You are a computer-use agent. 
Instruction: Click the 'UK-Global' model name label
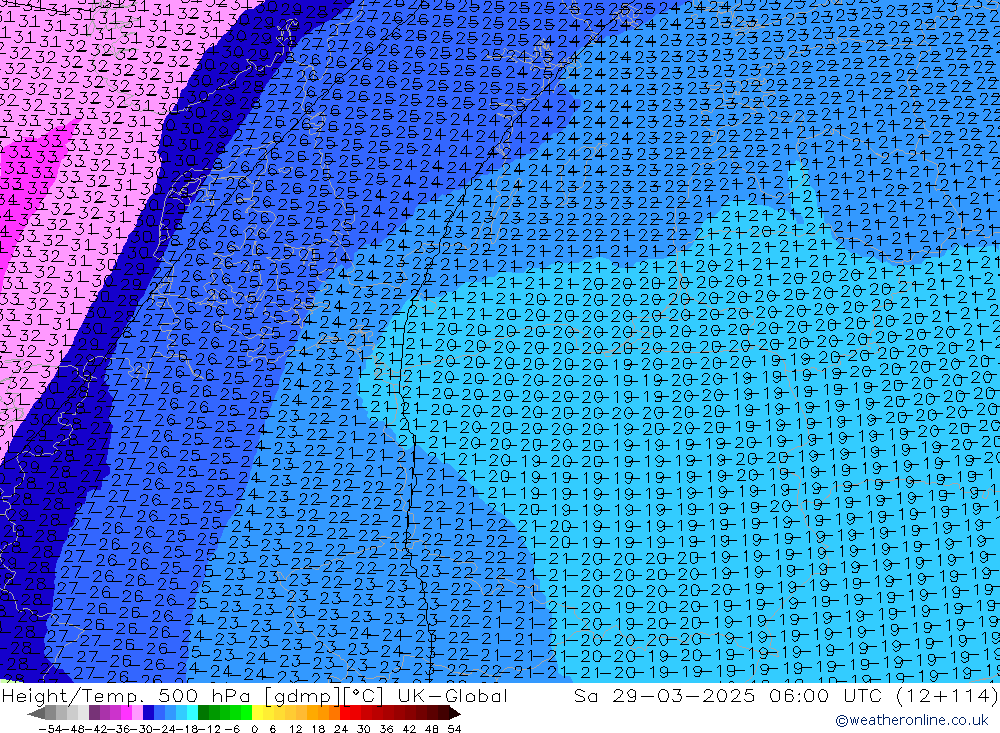pos(452,695)
